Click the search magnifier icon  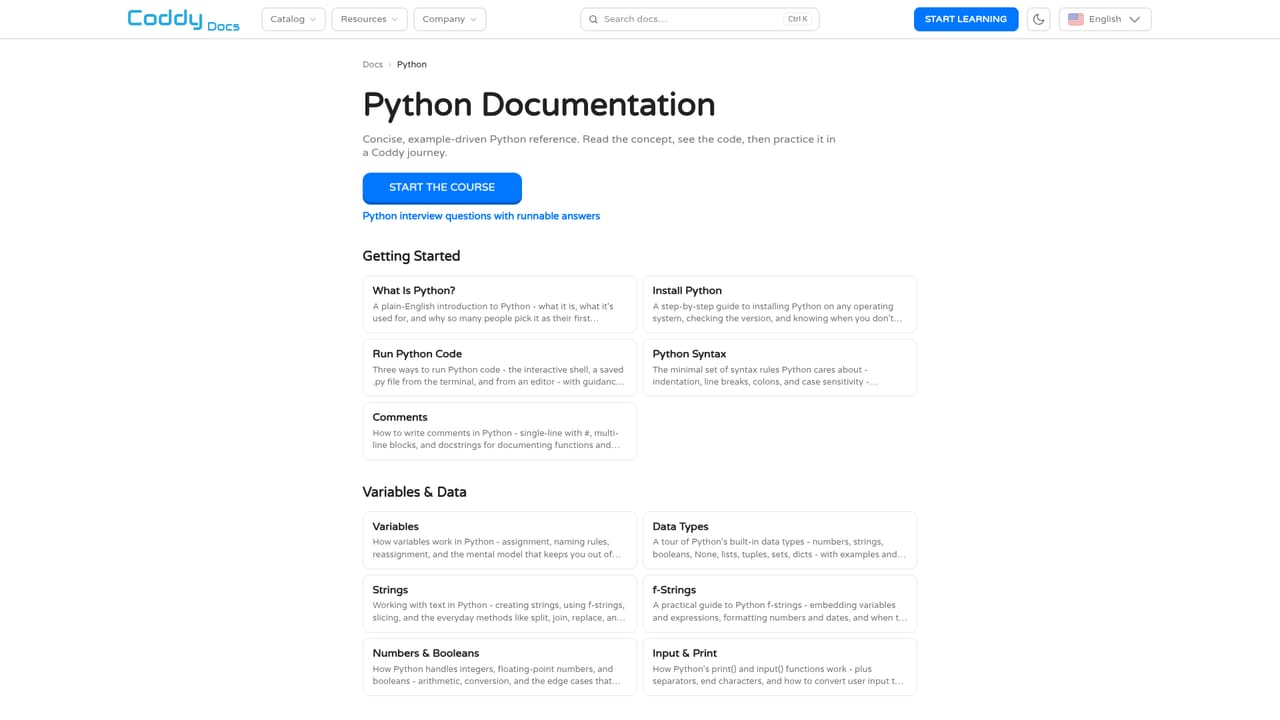[593, 19]
